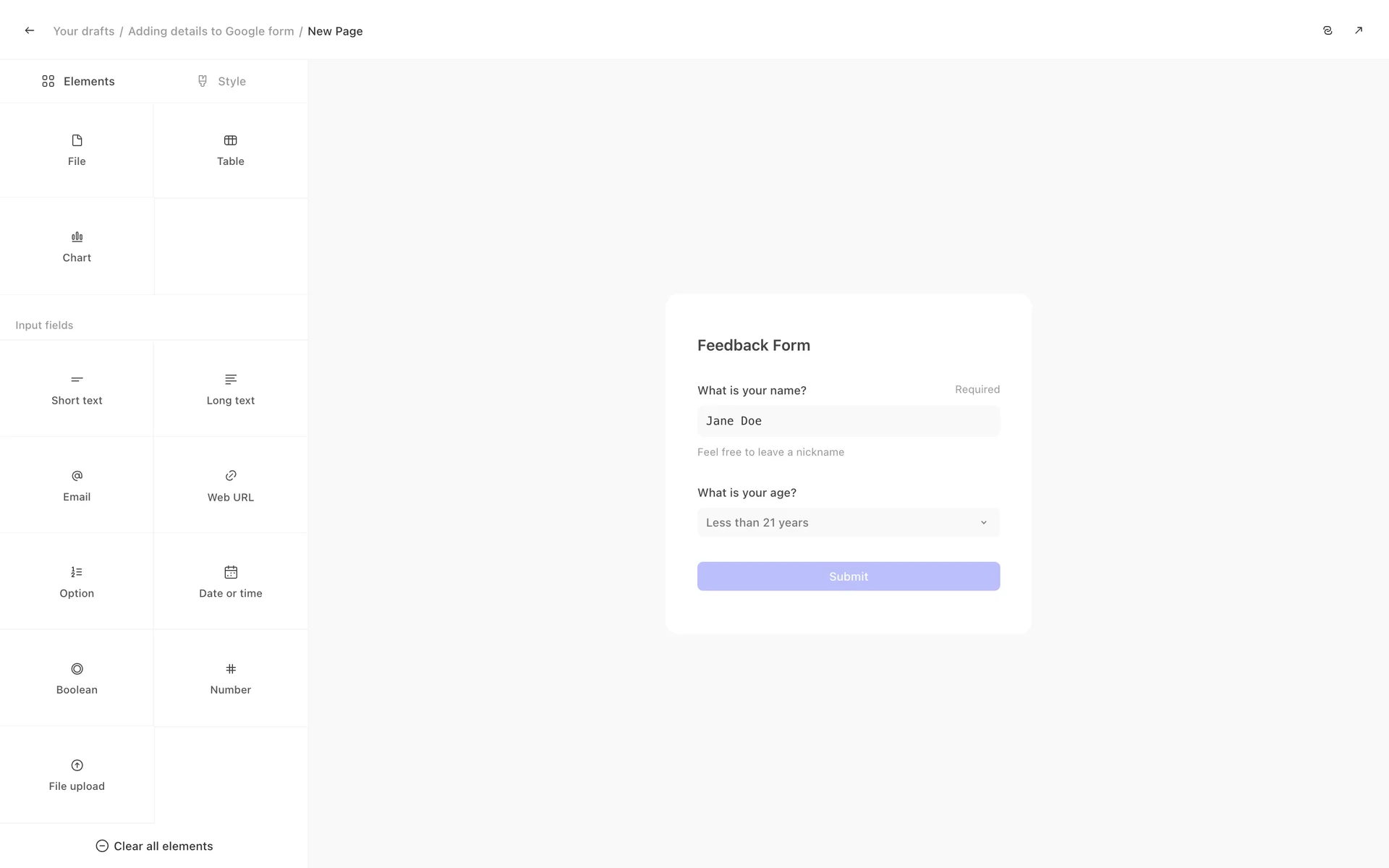The height and width of the screenshot is (868, 1389).
Task: Add a Short text input field
Action: coord(77,389)
